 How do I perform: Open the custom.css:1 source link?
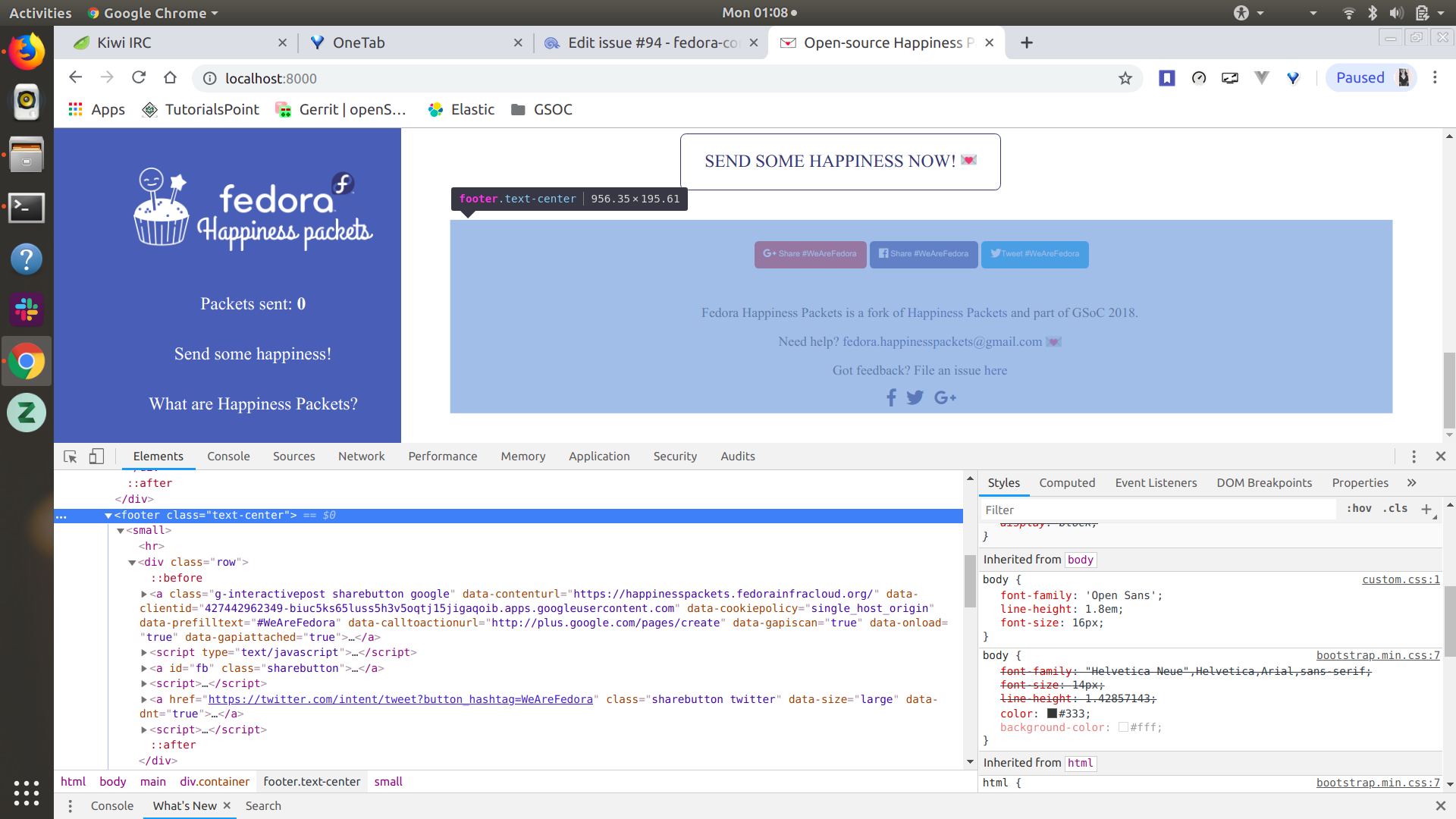pos(1401,580)
